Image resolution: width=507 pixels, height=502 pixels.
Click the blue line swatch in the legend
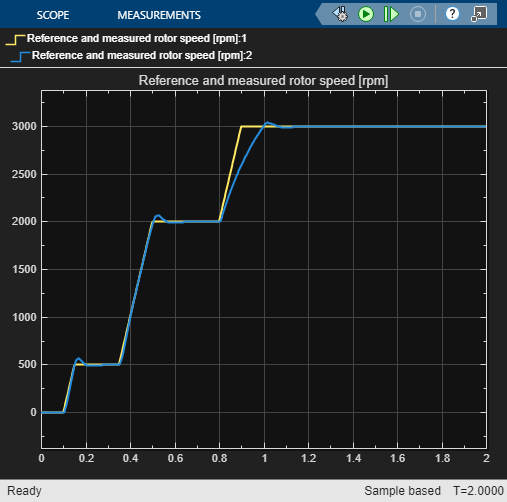(x=20, y=57)
